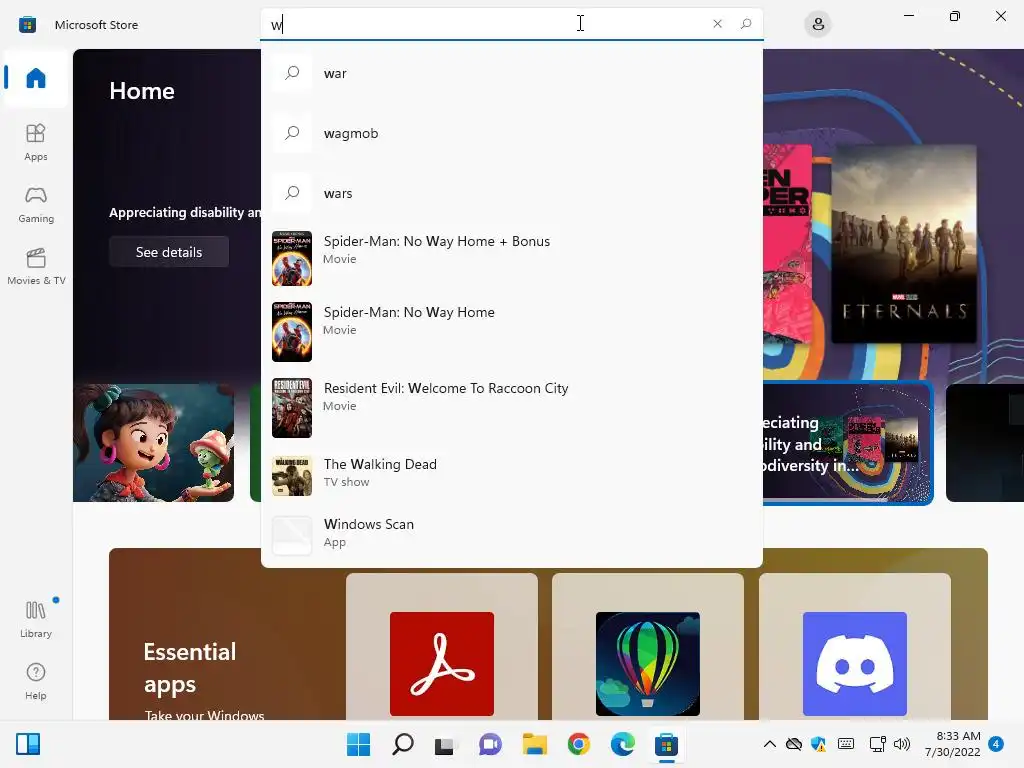Open the Widgets panel on the taskbar

(x=28, y=744)
